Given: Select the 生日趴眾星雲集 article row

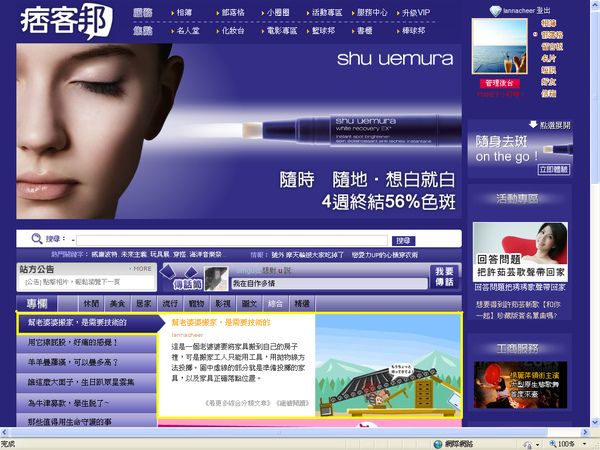Looking at the screenshot, I should pos(86,382).
